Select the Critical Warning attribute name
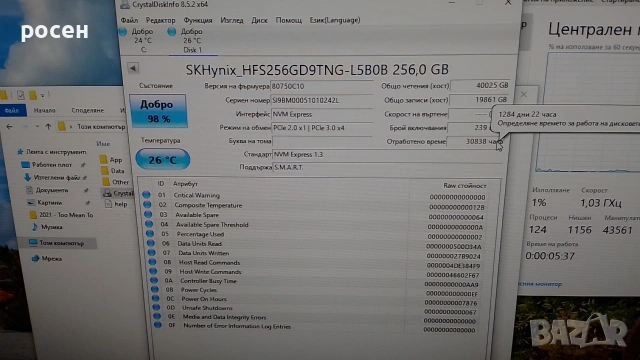Image resolution: width=640 pixels, height=360 pixels. point(197,195)
